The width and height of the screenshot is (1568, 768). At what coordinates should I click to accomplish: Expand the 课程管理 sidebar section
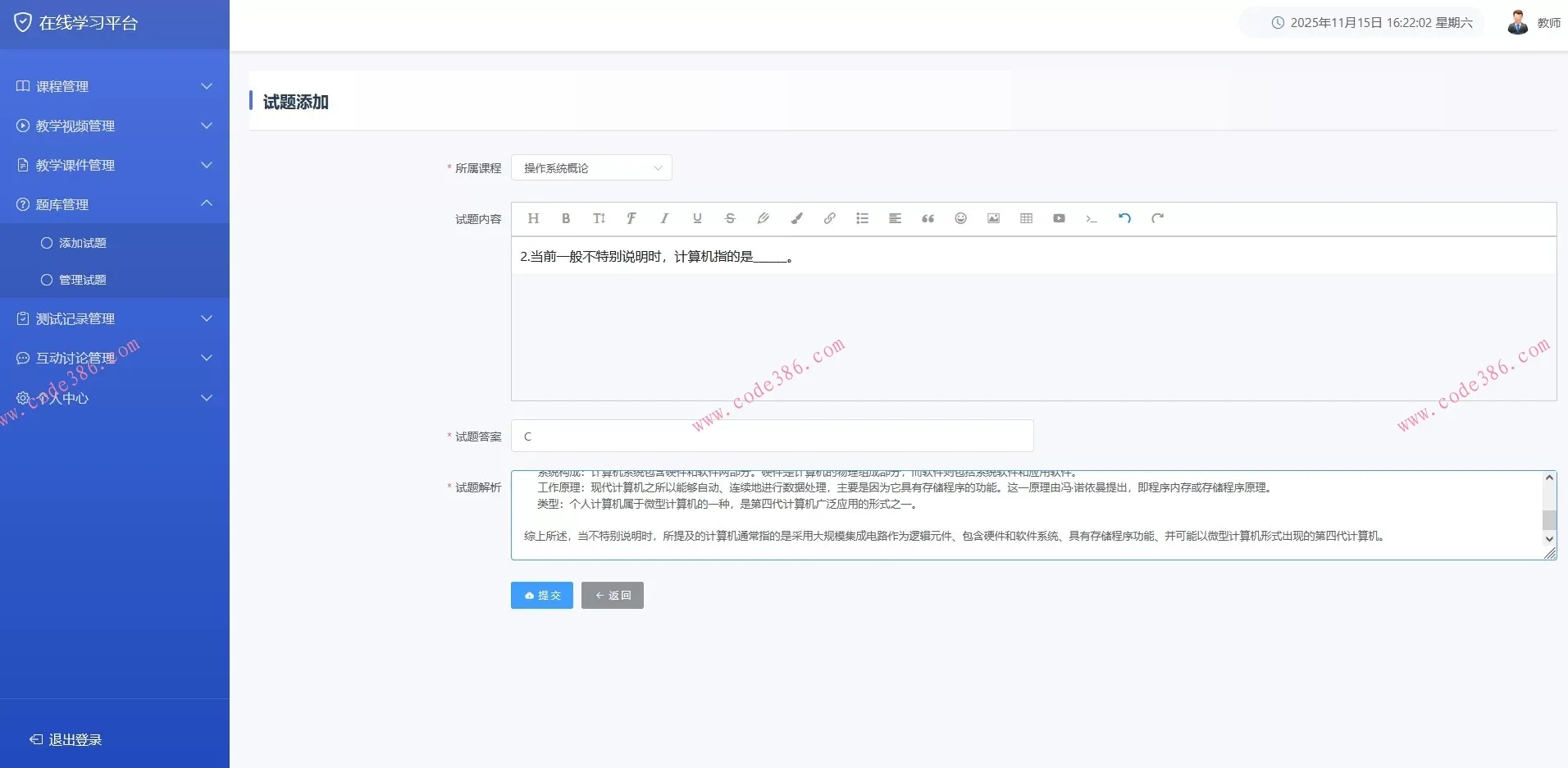pos(115,85)
